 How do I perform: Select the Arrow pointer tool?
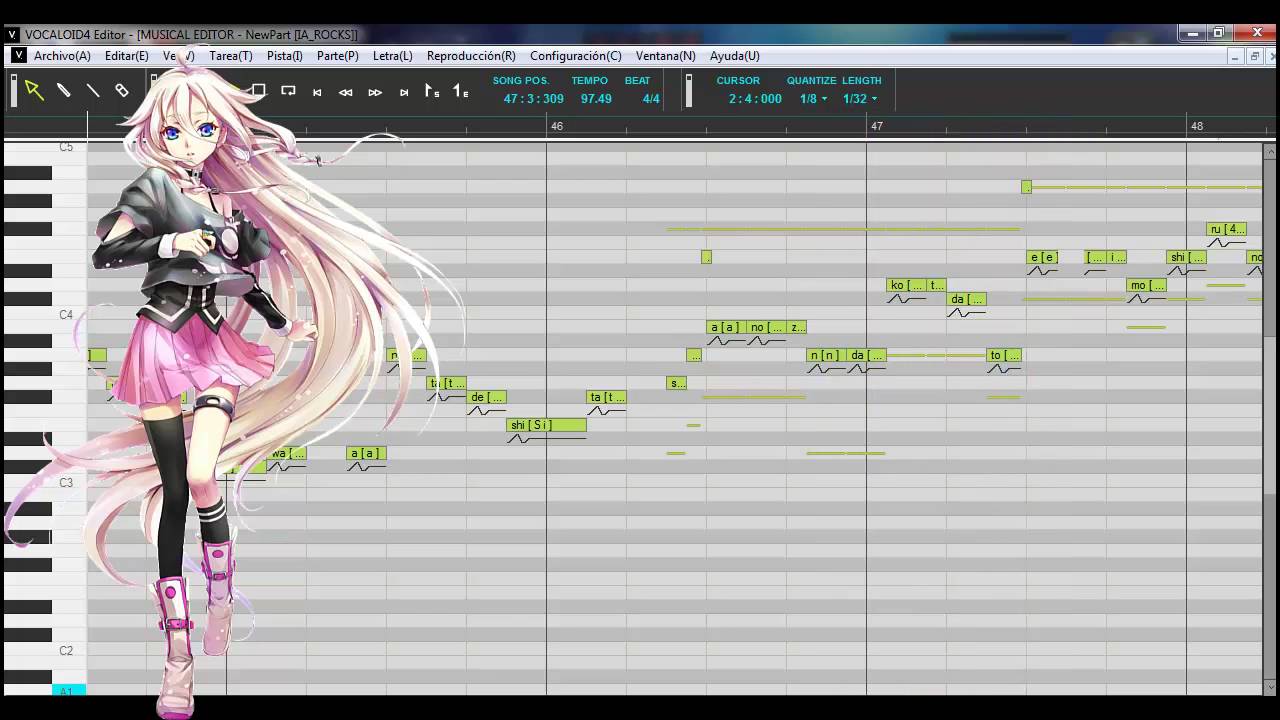pyautogui.click(x=34, y=91)
